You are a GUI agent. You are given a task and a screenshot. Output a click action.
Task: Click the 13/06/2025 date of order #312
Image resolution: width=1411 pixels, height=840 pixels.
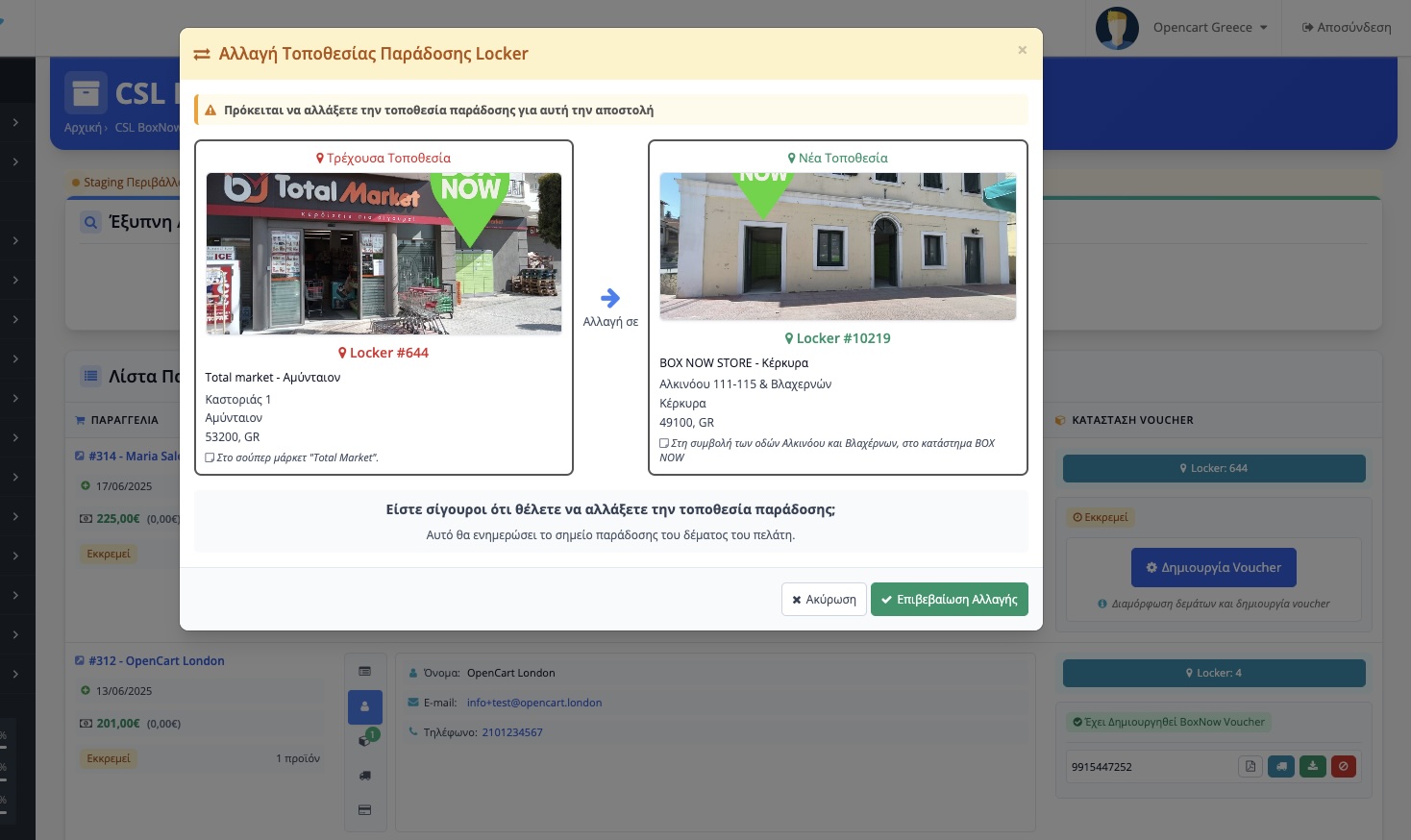click(x=124, y=691)
